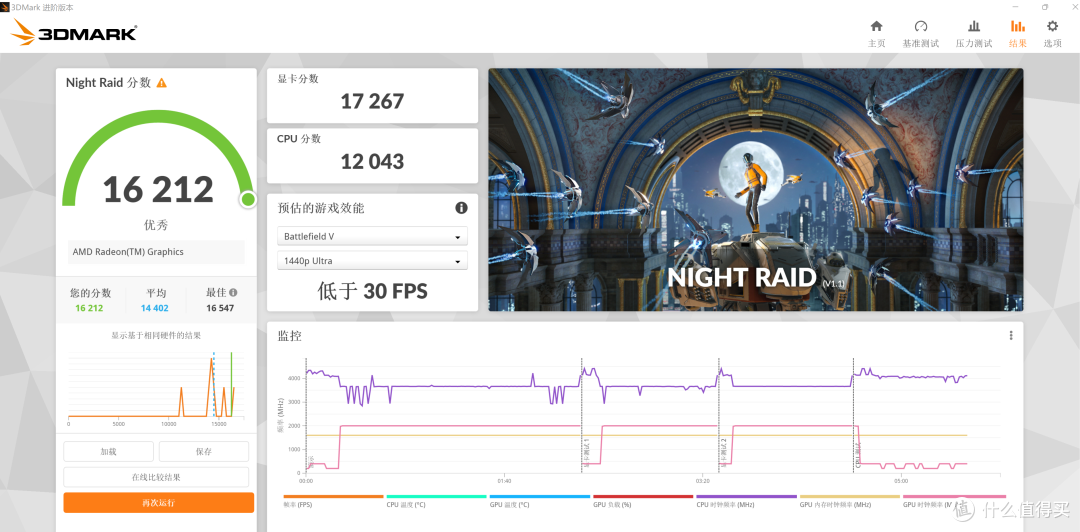
Task: Click the 16 212 overall score
Action: pyautogui.click(x=158, y=189)
